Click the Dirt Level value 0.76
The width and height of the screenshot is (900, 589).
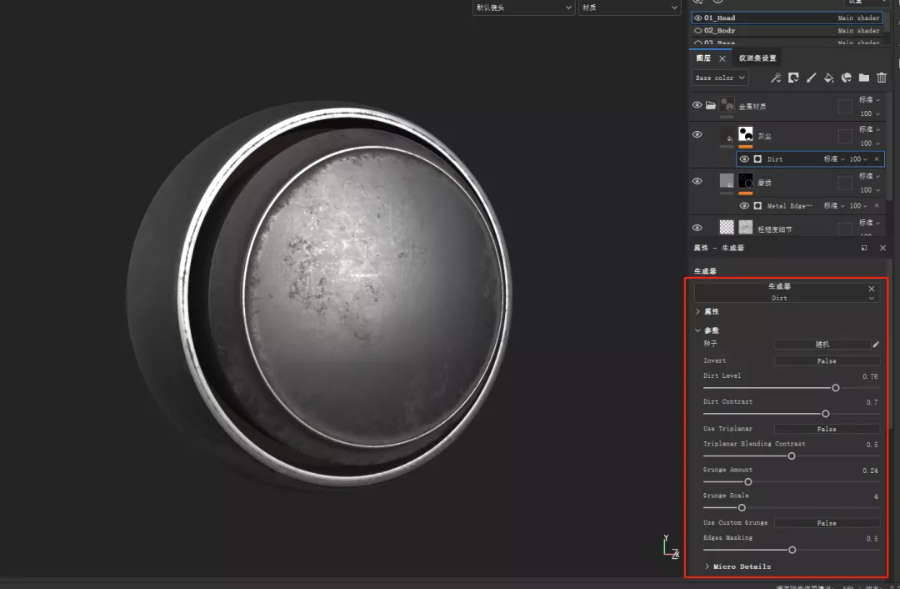[870, 377]
